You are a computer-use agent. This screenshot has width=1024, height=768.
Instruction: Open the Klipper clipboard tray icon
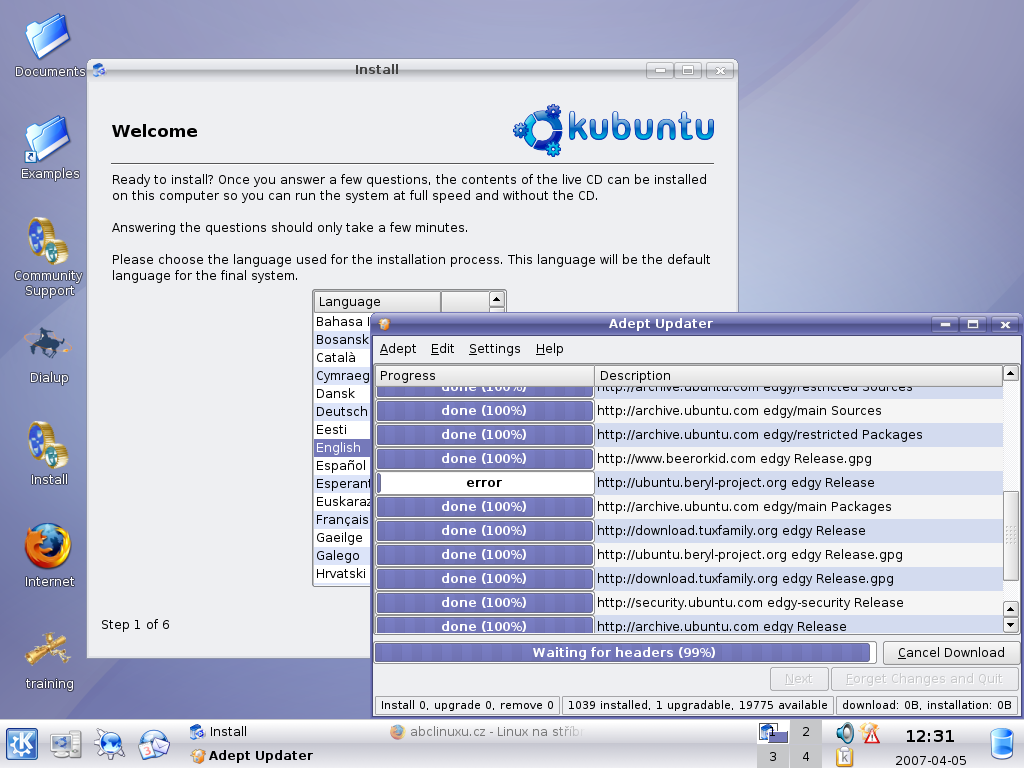click(x=844, y=756)
